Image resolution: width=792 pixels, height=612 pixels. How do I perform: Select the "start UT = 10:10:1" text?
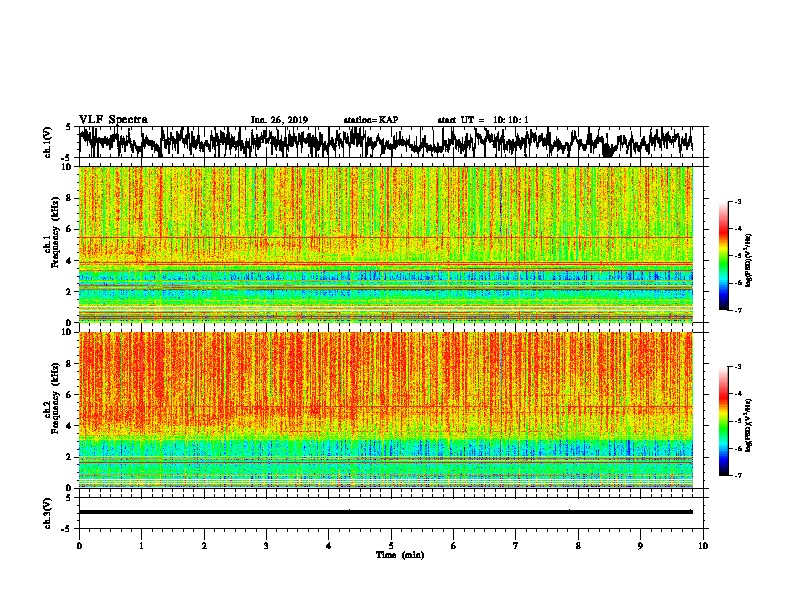click(x=483, y=120)
